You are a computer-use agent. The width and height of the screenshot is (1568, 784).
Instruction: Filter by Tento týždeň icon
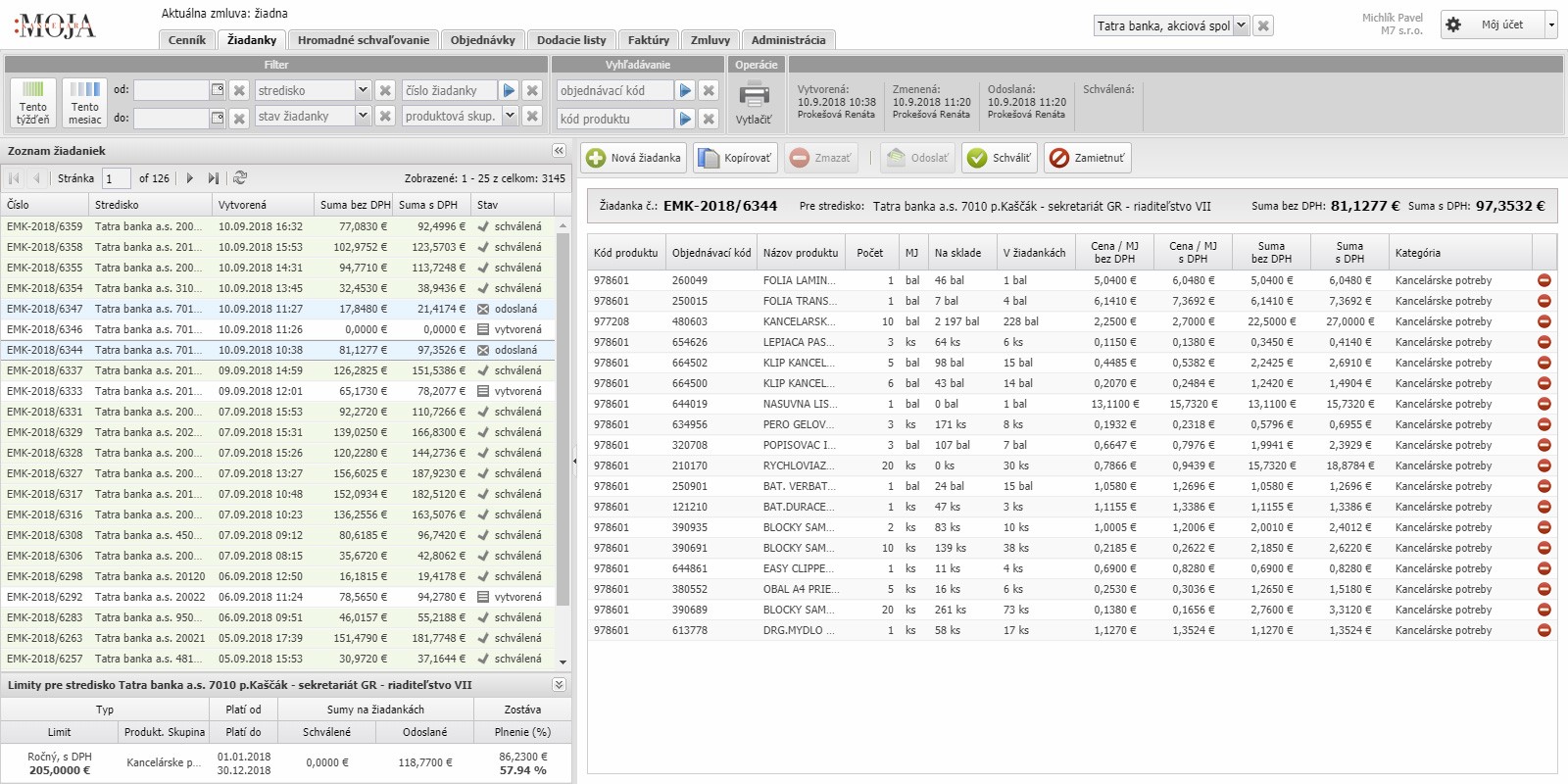(x=32, y=102)
